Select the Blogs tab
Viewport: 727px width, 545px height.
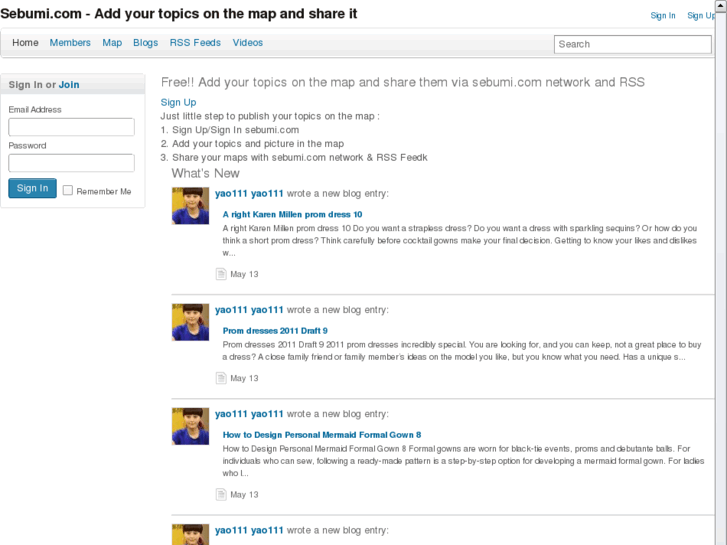point(146,43)
